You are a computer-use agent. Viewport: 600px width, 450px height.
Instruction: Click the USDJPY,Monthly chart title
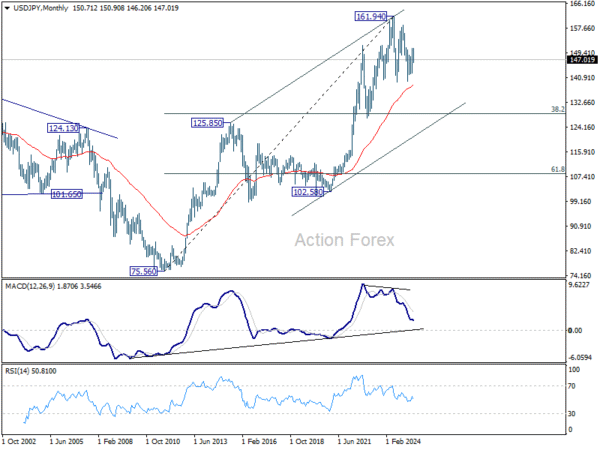[x=41, y=8]
